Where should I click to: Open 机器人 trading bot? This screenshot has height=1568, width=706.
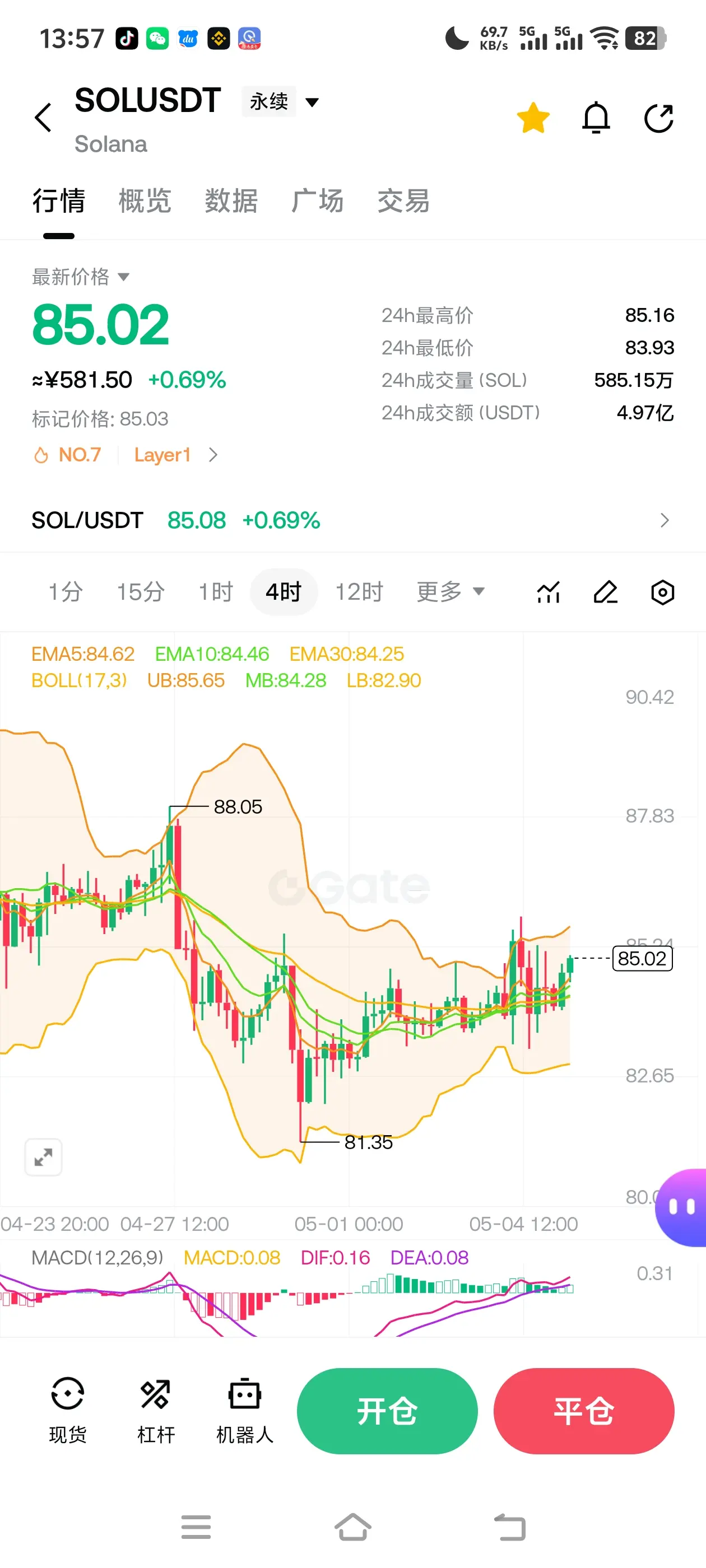[245, 1410]
